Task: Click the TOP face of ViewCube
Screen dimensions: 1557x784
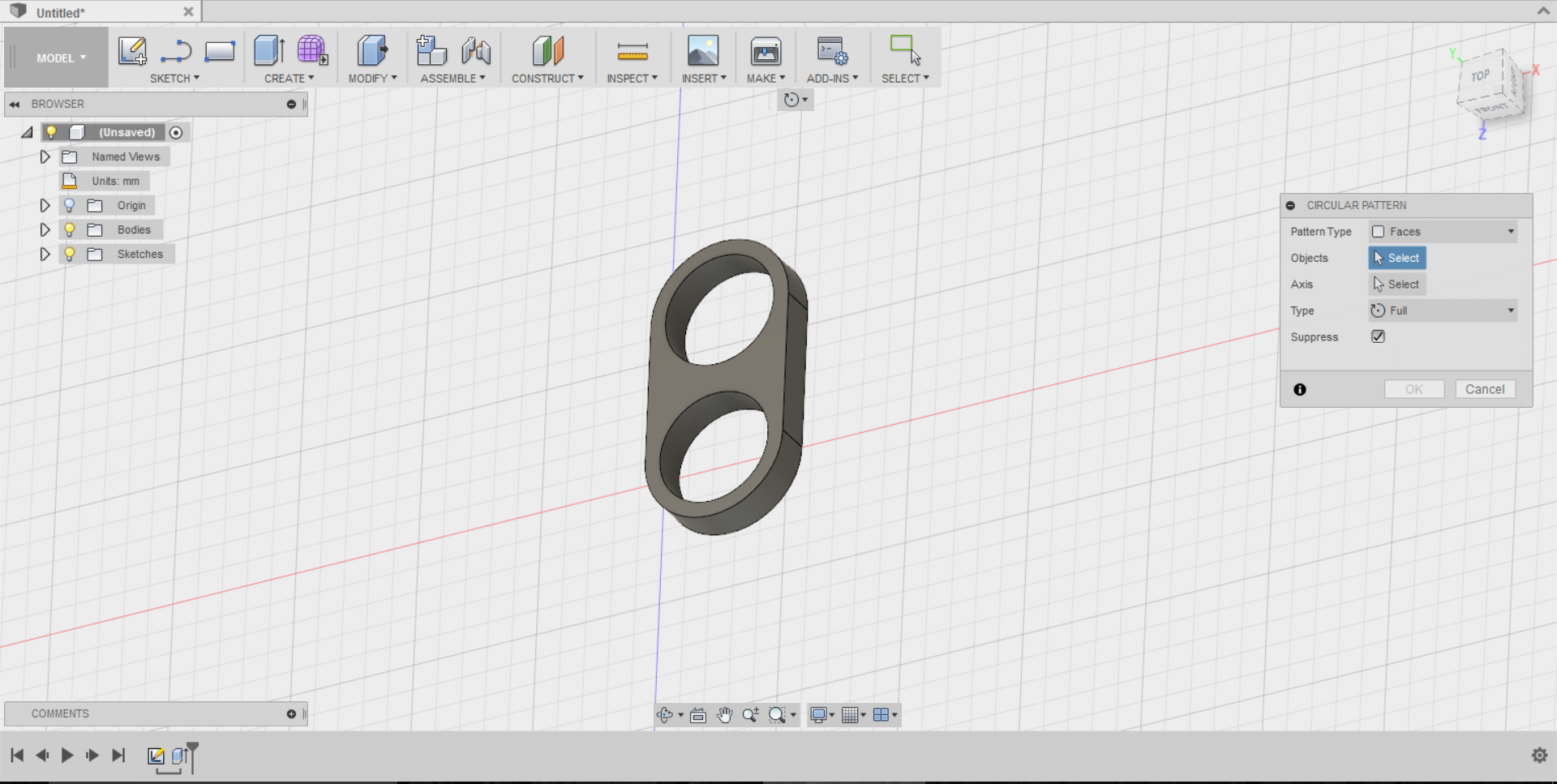Action: click(1481, 76)
